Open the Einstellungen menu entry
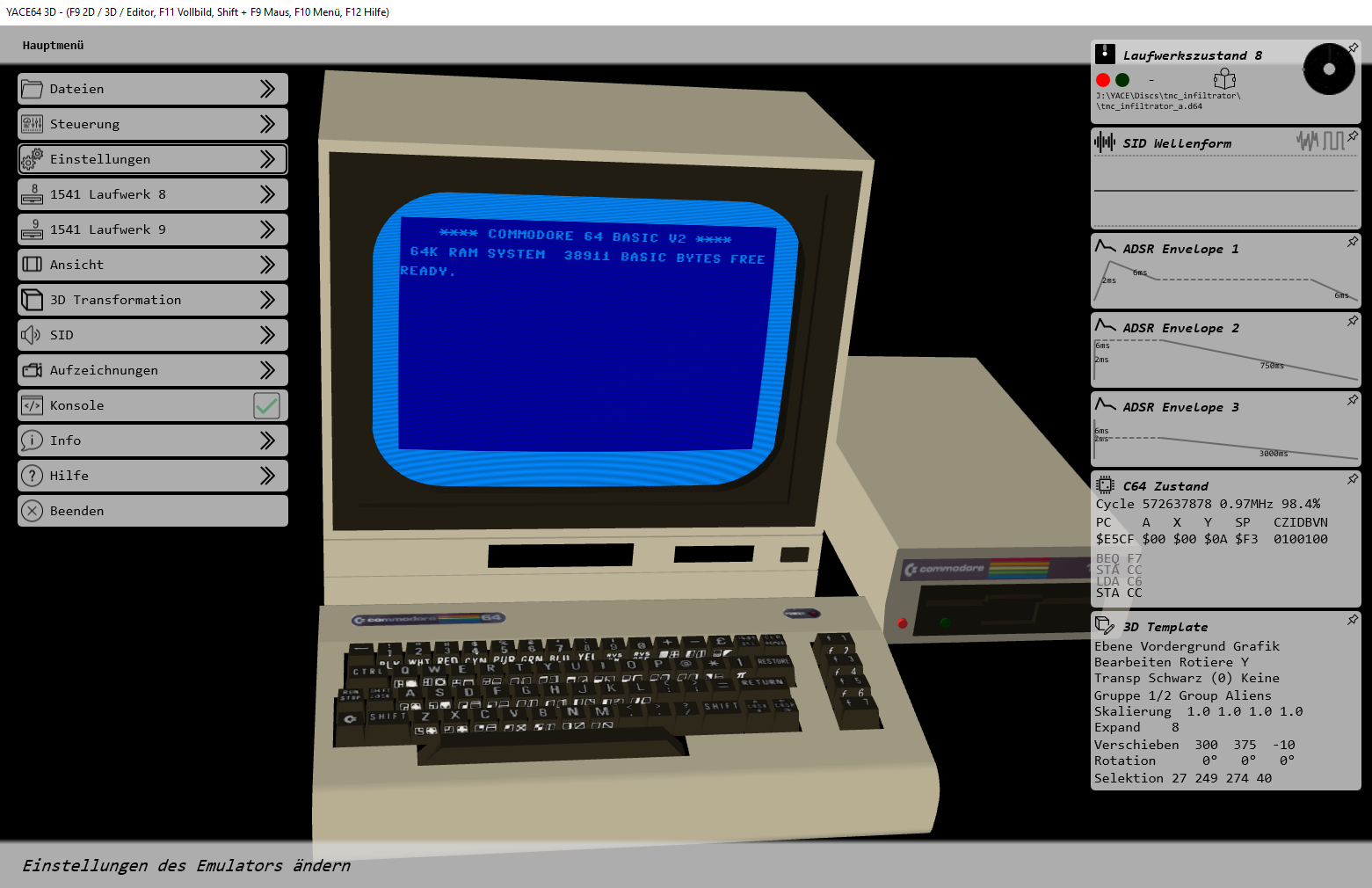 153,159
